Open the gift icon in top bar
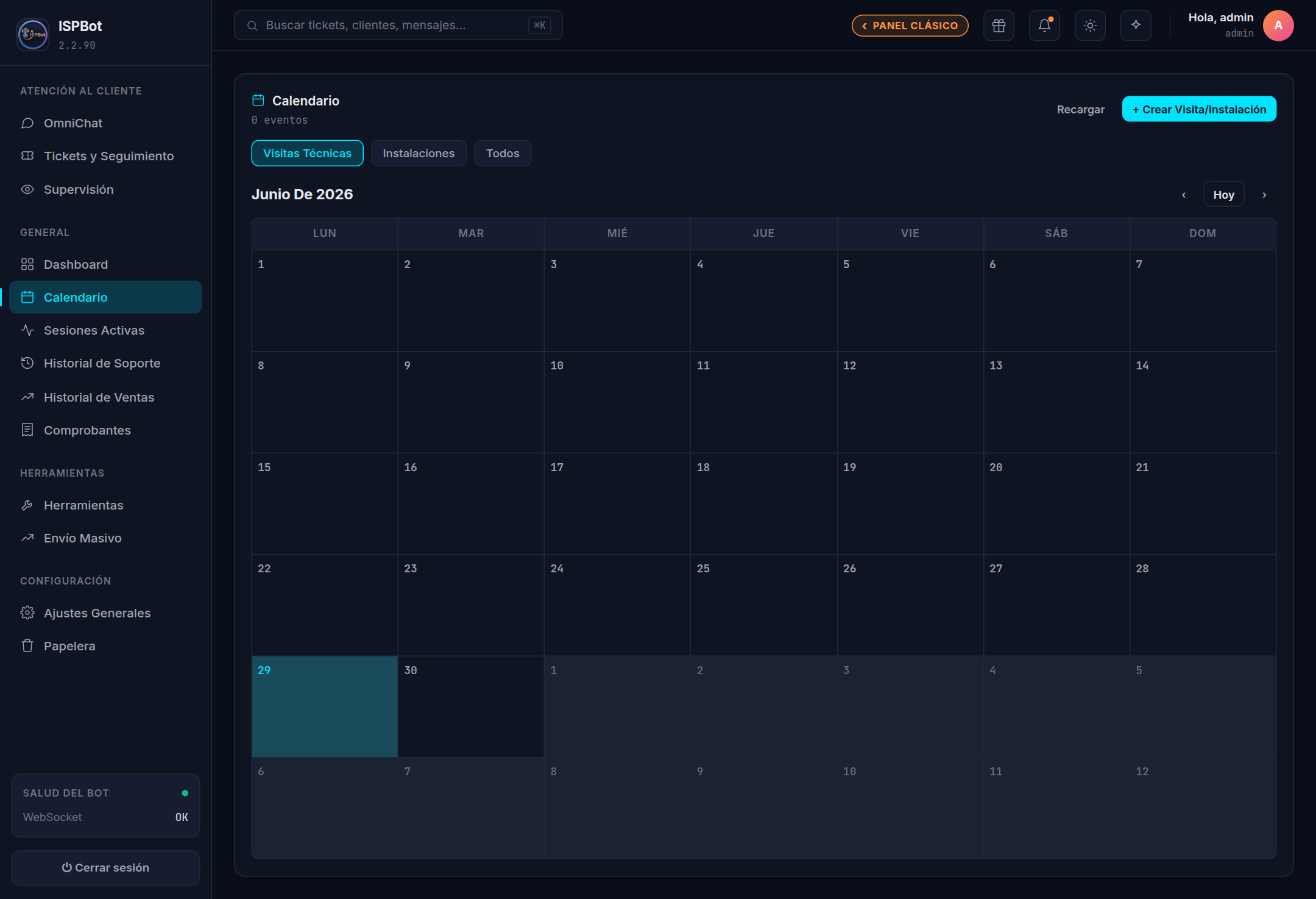The image size is (1316, 899). [x=999, y=26]
